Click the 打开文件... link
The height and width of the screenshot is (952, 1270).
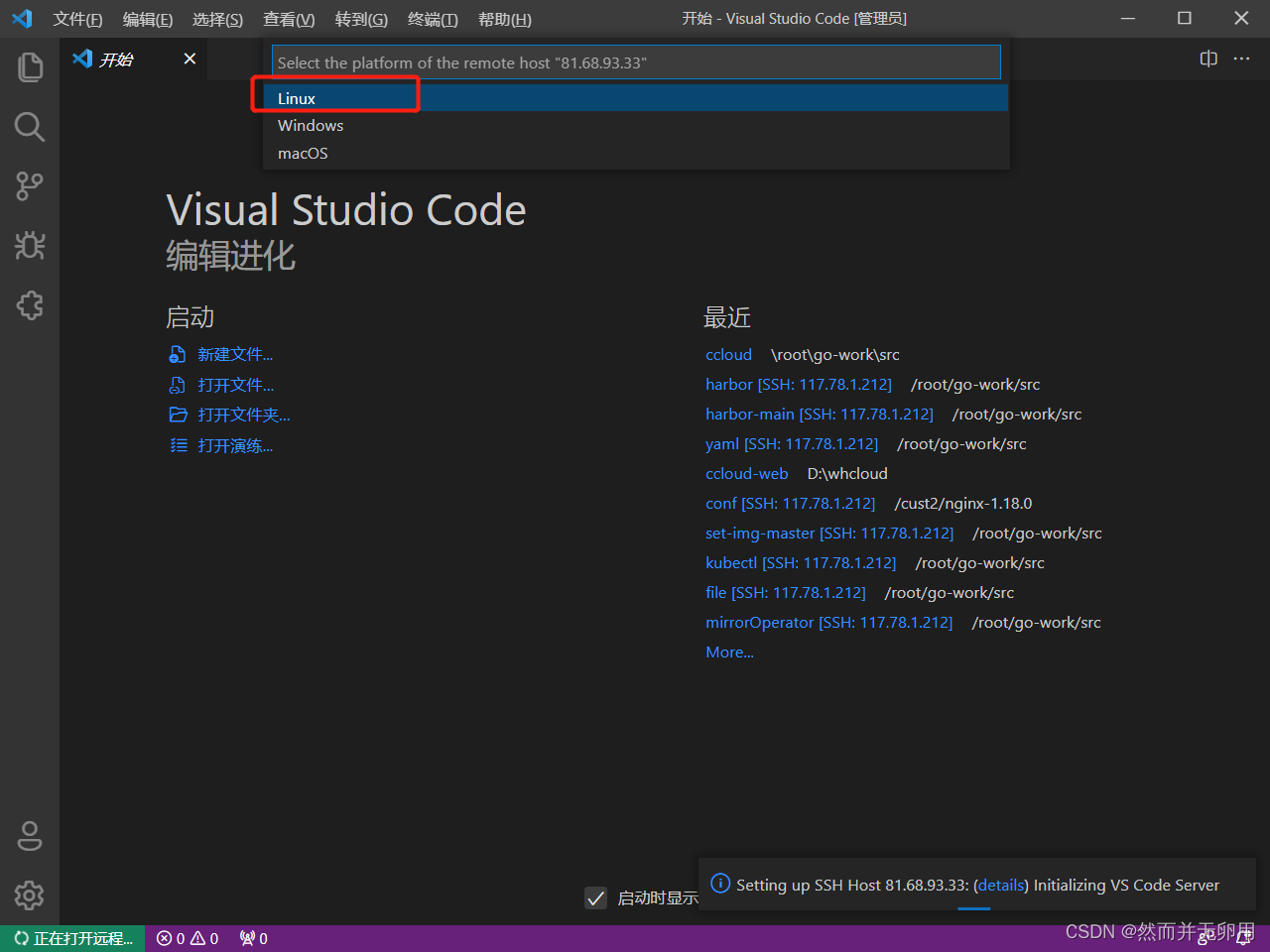coord(235,385)
